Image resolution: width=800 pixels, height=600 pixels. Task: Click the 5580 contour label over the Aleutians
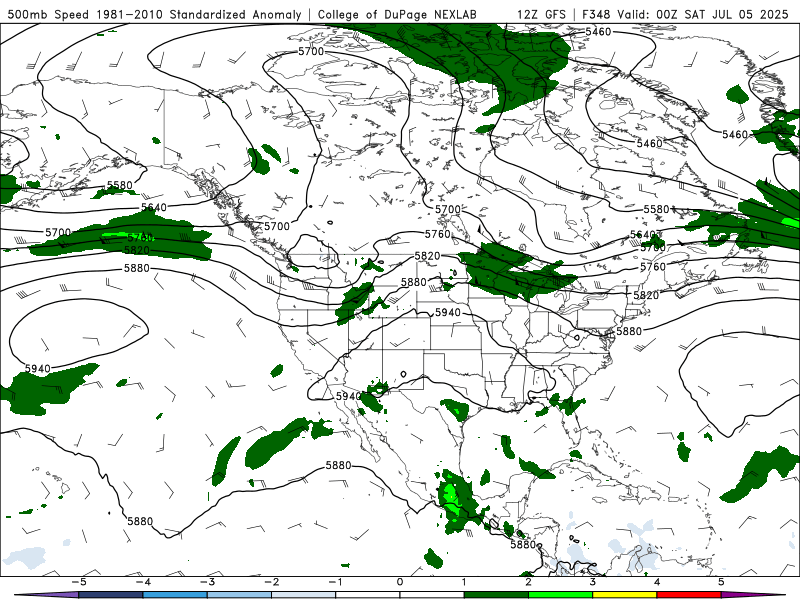pyautogui.click(x=120, y=185)
